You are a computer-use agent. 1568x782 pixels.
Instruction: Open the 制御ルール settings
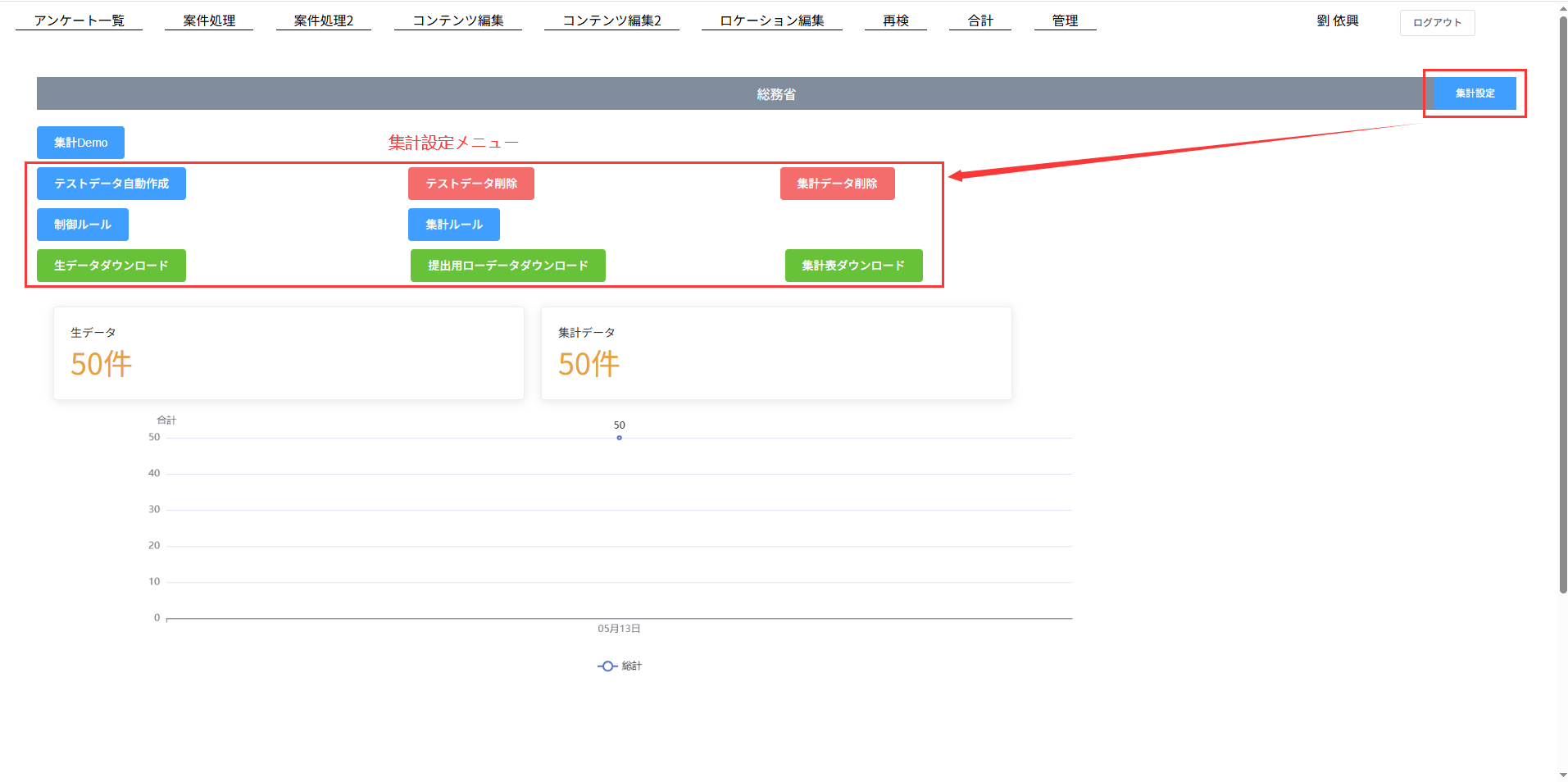click(83, 225)
